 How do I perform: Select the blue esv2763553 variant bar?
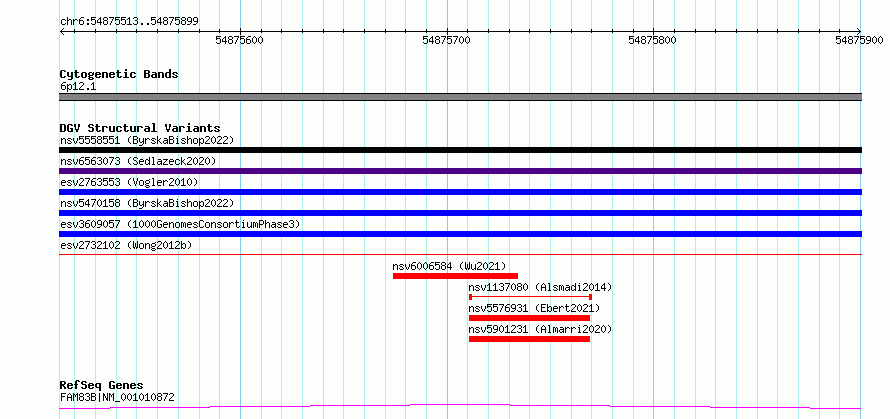pos(460,192)
